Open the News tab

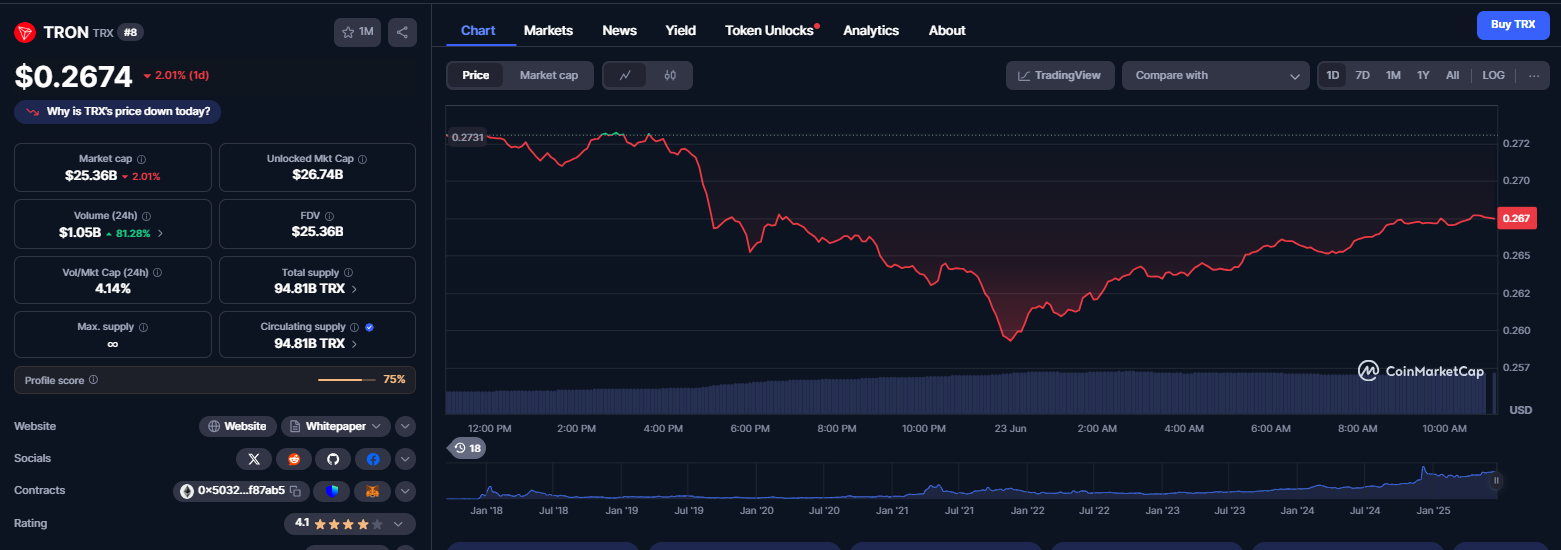pos(619,30)
